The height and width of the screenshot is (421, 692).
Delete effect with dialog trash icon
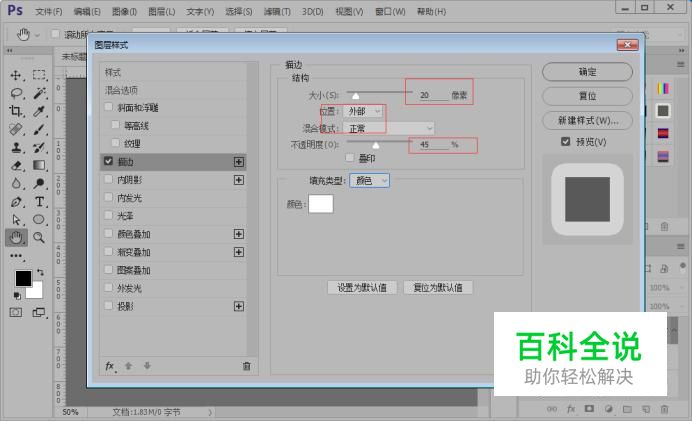tap(247, 366)
